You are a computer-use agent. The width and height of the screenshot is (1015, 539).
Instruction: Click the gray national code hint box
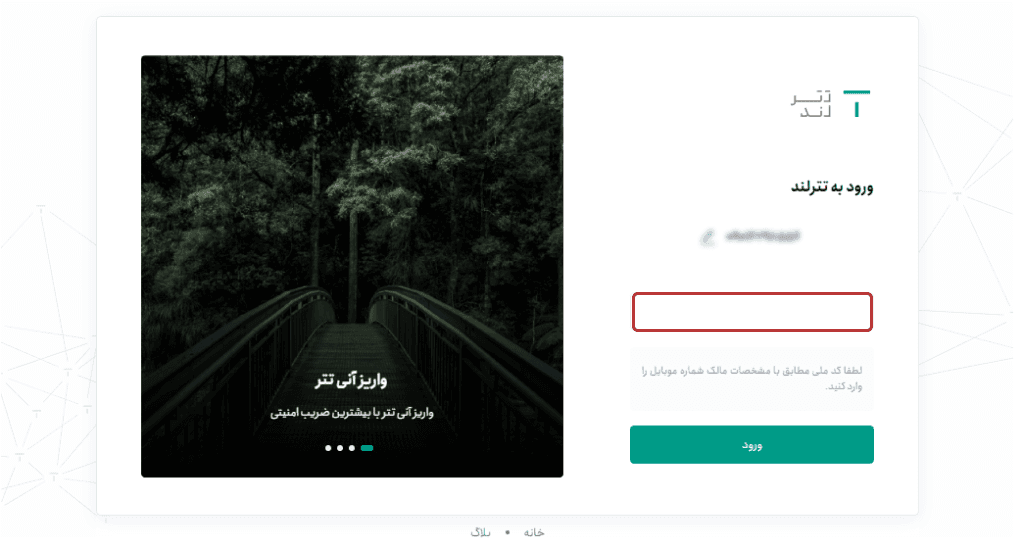(x=752, y=379)
